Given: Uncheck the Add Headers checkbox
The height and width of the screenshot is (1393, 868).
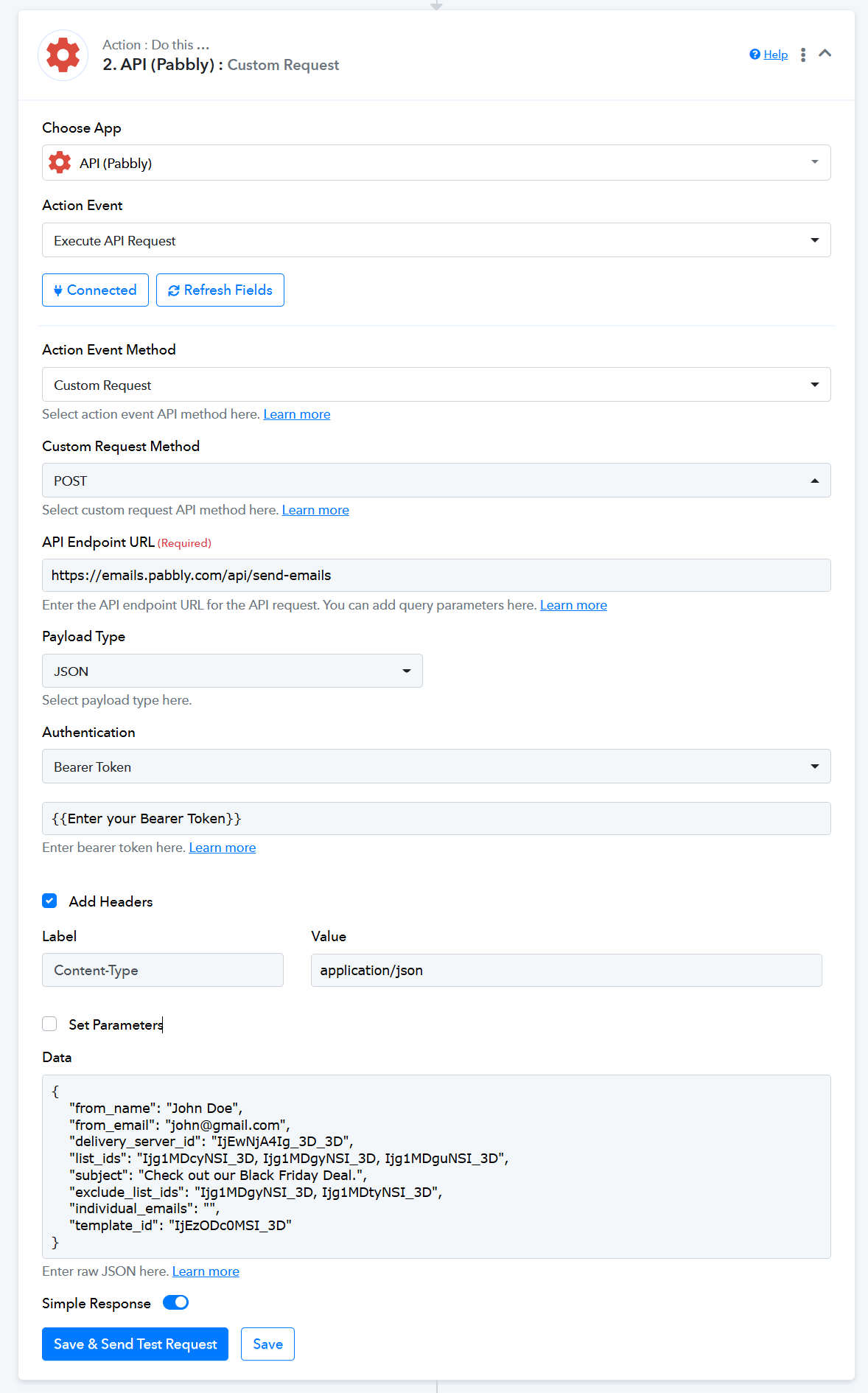Looking at the screenshot, I should [x=49, y=901].
